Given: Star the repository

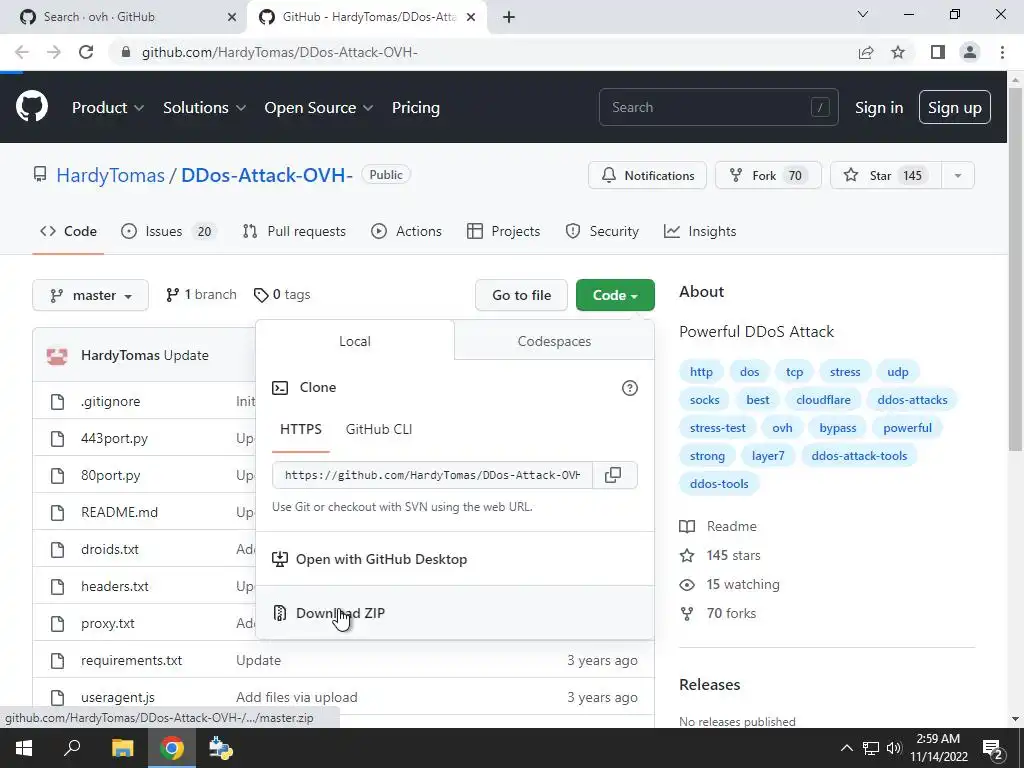Looking at the screenshot, I should (x=886, y=176).
